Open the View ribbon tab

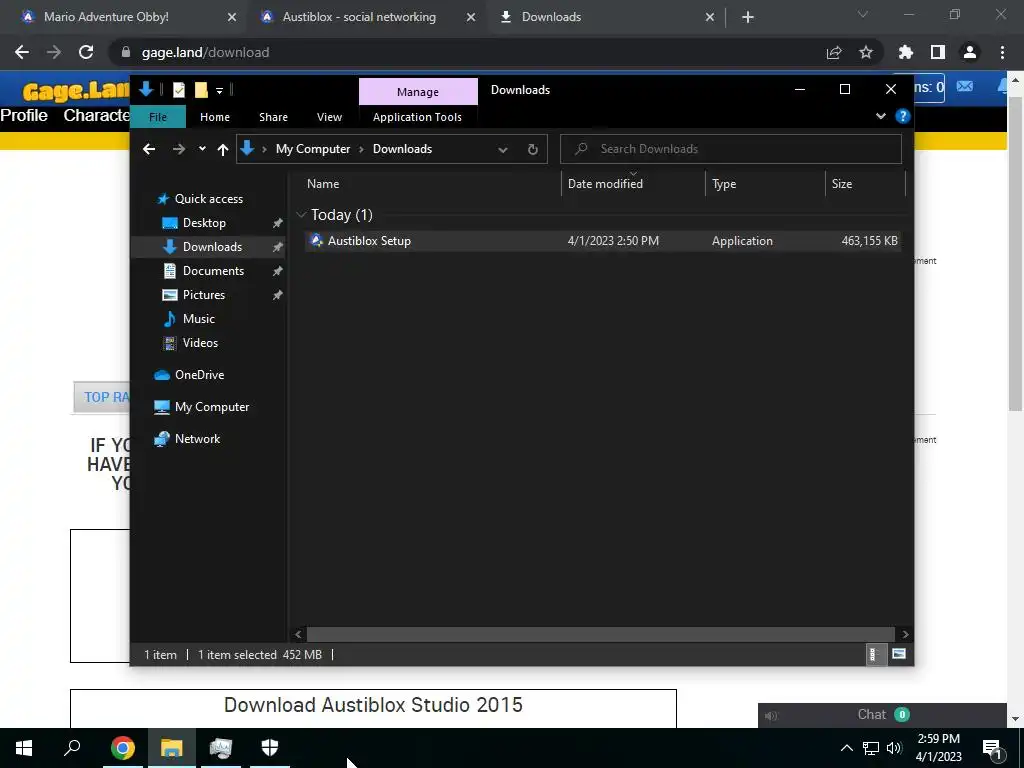coord(329,117)
